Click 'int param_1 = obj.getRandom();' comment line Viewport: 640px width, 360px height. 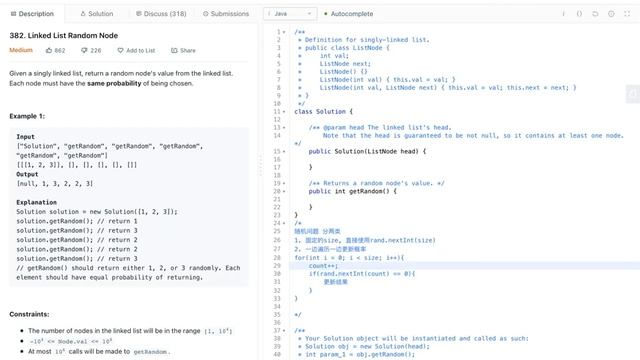[x=360, y=354]
